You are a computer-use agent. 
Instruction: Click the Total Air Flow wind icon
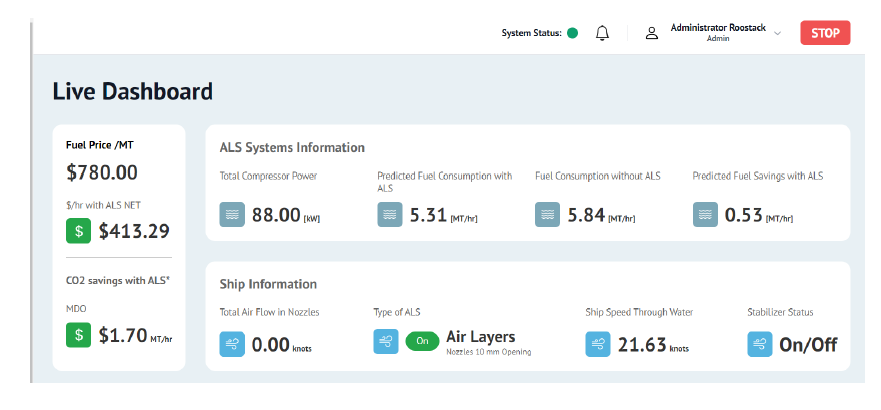click(232, 344)
